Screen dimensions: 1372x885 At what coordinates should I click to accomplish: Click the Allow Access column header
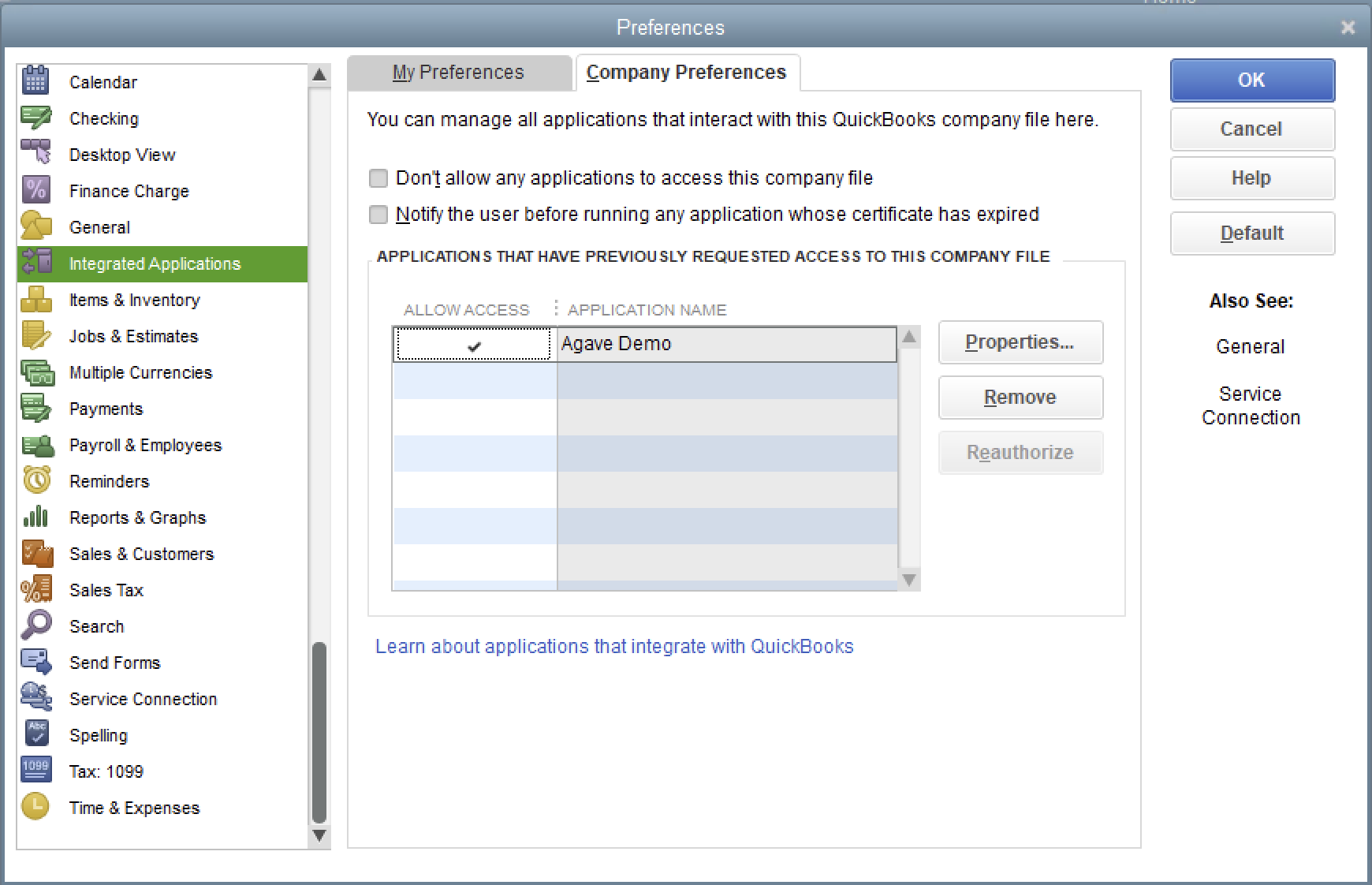(466, 310)
